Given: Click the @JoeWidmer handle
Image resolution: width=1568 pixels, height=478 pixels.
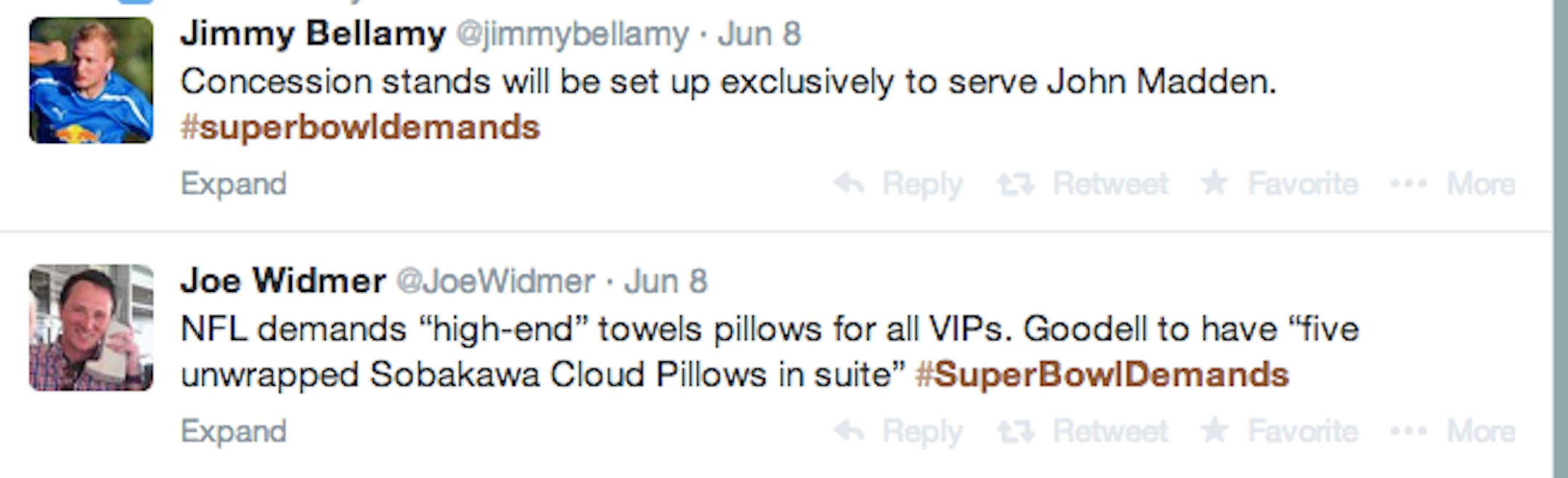Looking at the screenshot, I should 496,282.
